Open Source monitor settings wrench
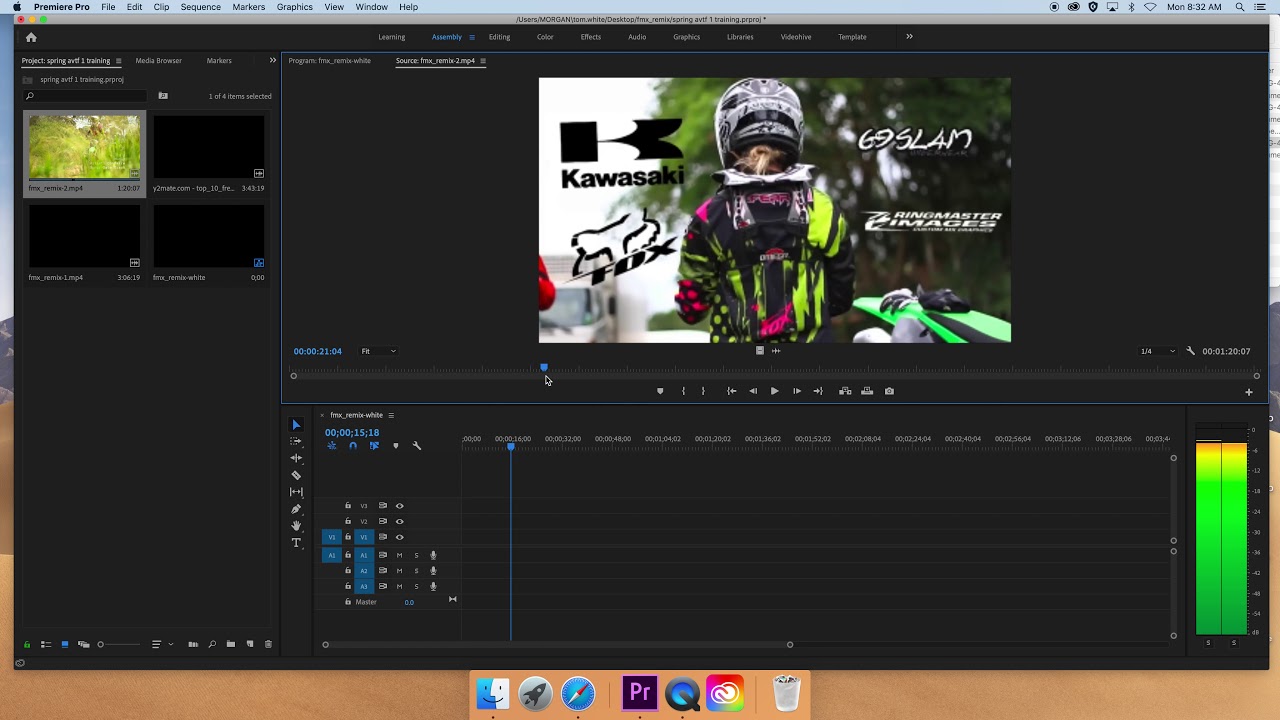The image size is (1280, 720). point(1190,351)
